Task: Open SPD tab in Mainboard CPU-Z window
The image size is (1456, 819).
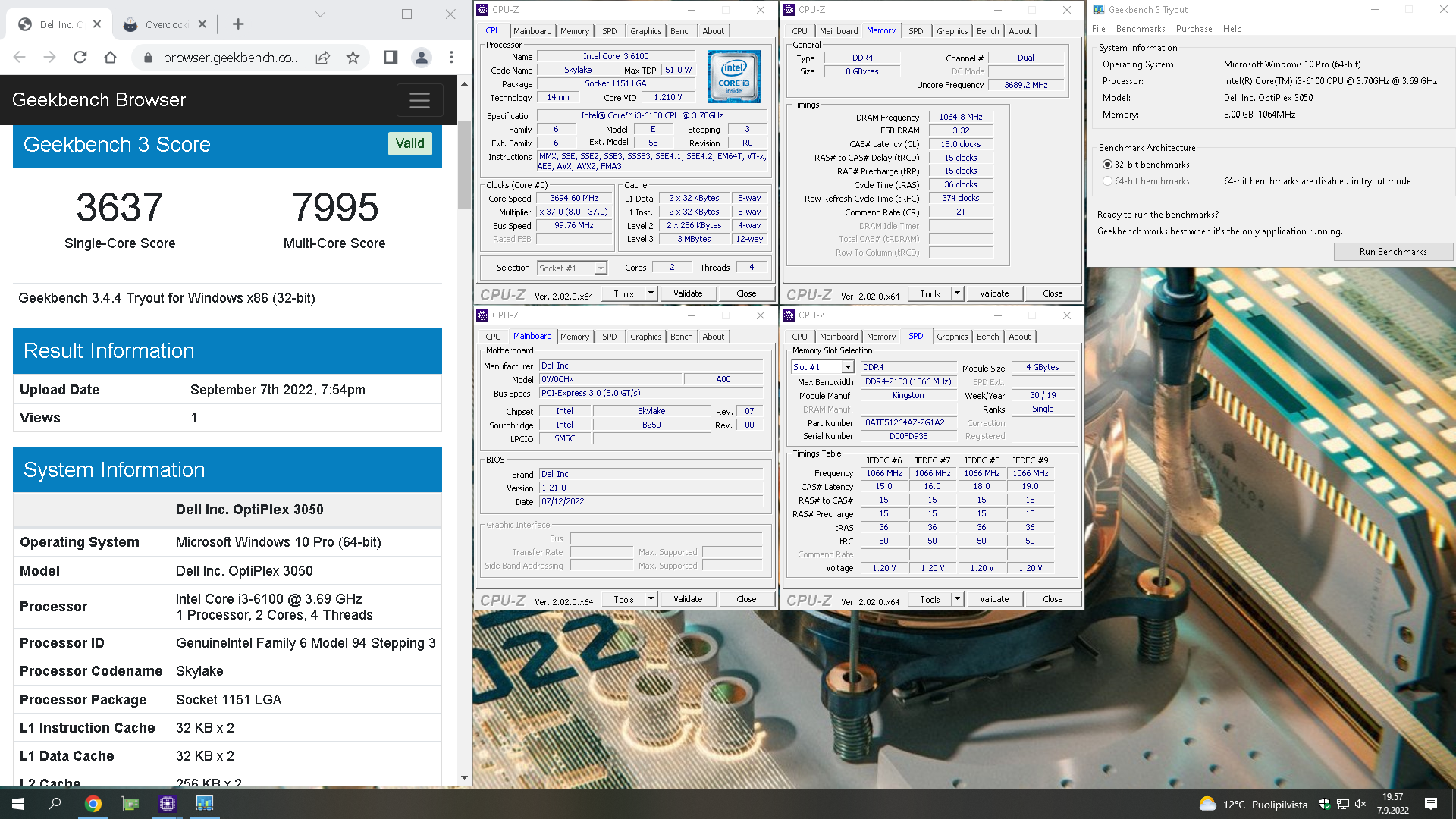Action: pos(609,337)
